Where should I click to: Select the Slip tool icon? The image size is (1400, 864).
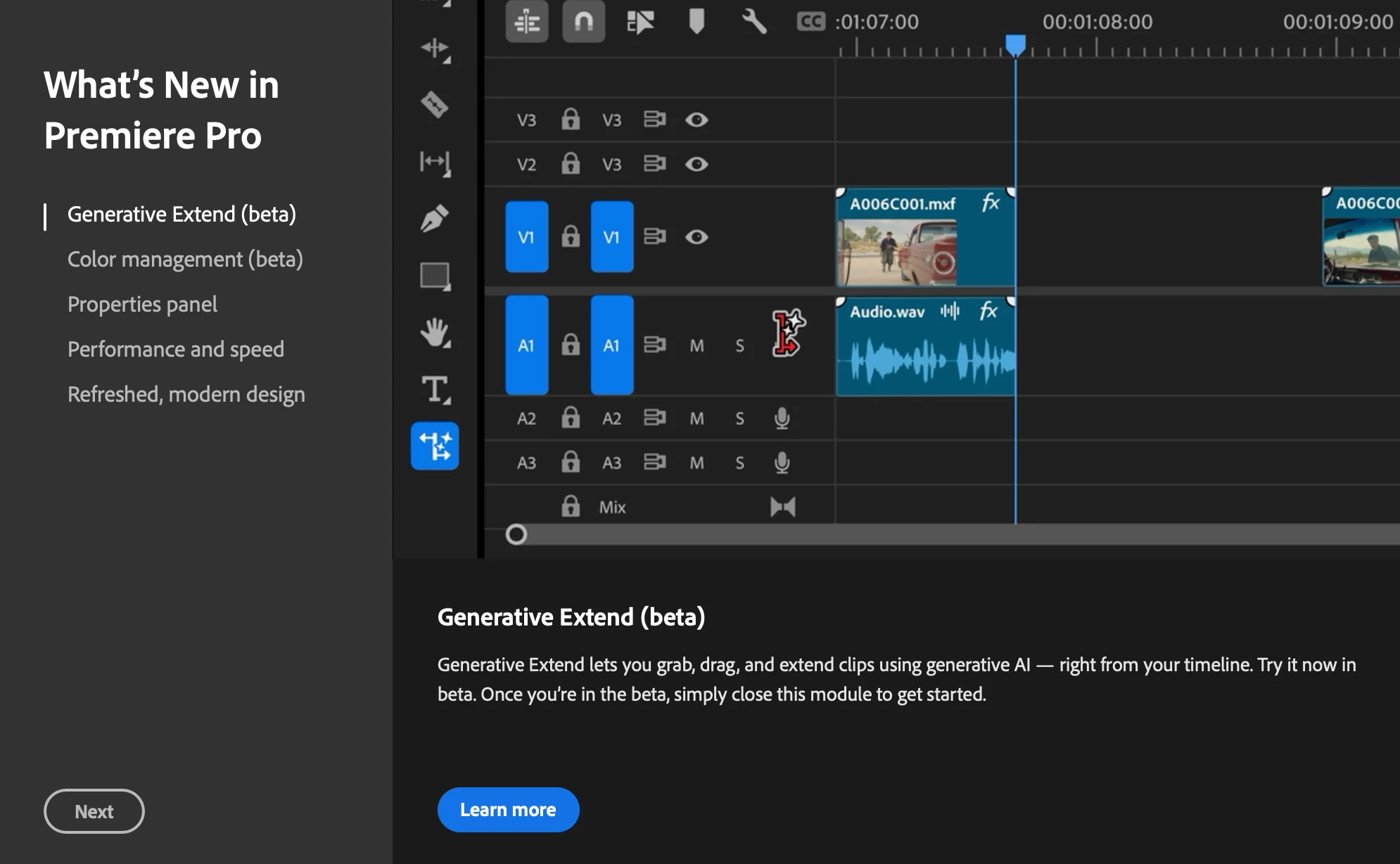coord(435,162)
